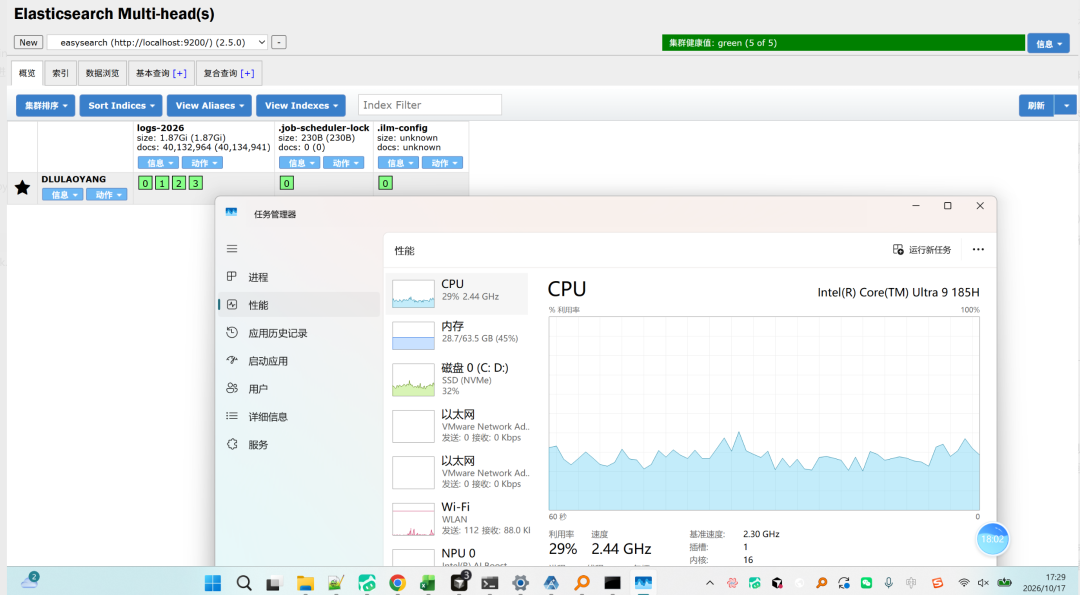The image size is (1080, 595).
Task: Open the 基本查询 tab
Action: pos(161,73)
